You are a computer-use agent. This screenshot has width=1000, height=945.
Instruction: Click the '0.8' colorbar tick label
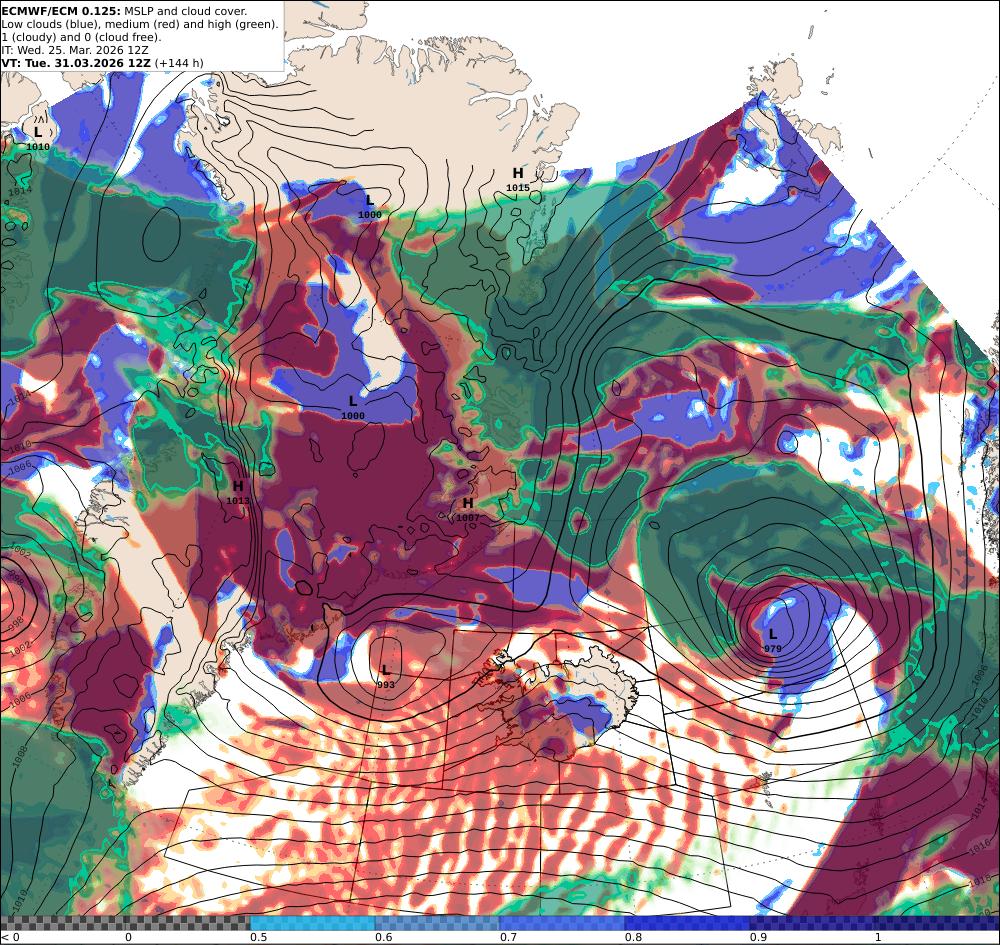click(633, 937)
